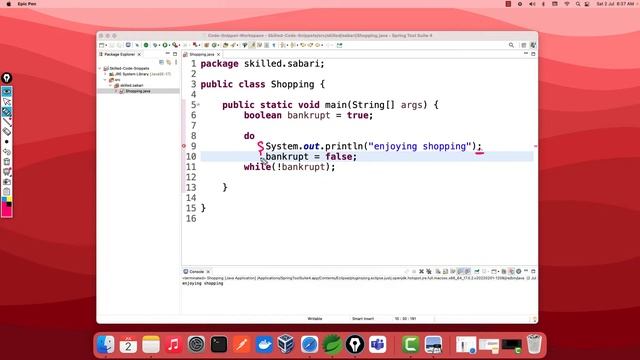This screenshot has width=640, height=360.
Task: Collapse the src folder node
Action: (x=106, y=80)
